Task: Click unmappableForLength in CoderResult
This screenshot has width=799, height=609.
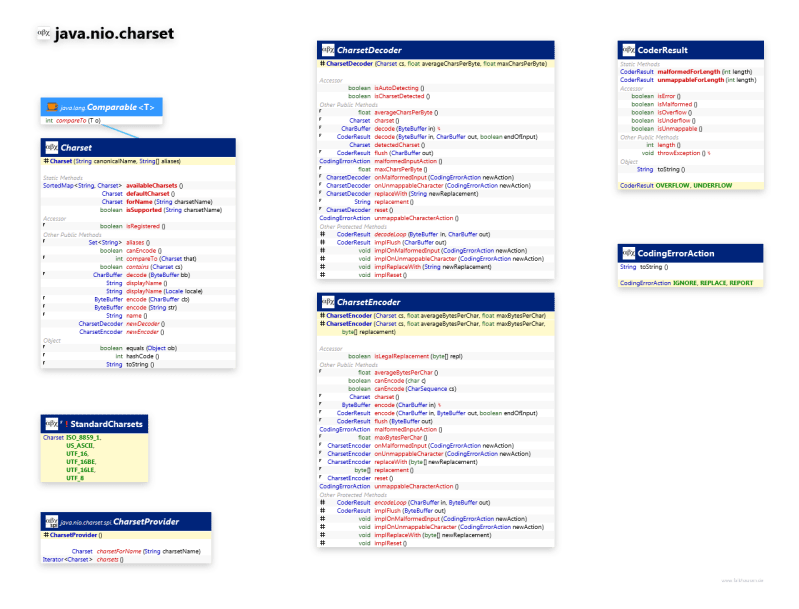Action: [x=690, y=80]
